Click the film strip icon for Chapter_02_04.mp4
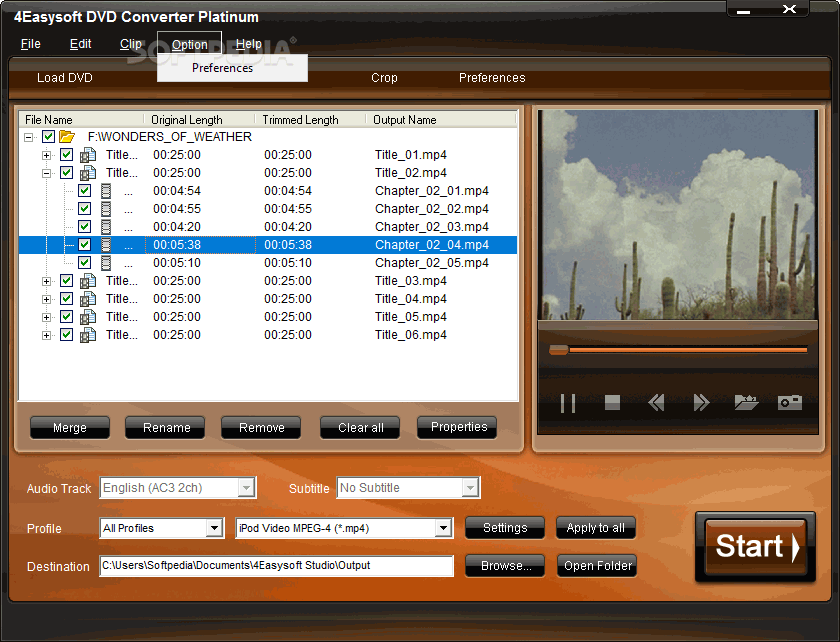The image size is (840, 642). 106,245
